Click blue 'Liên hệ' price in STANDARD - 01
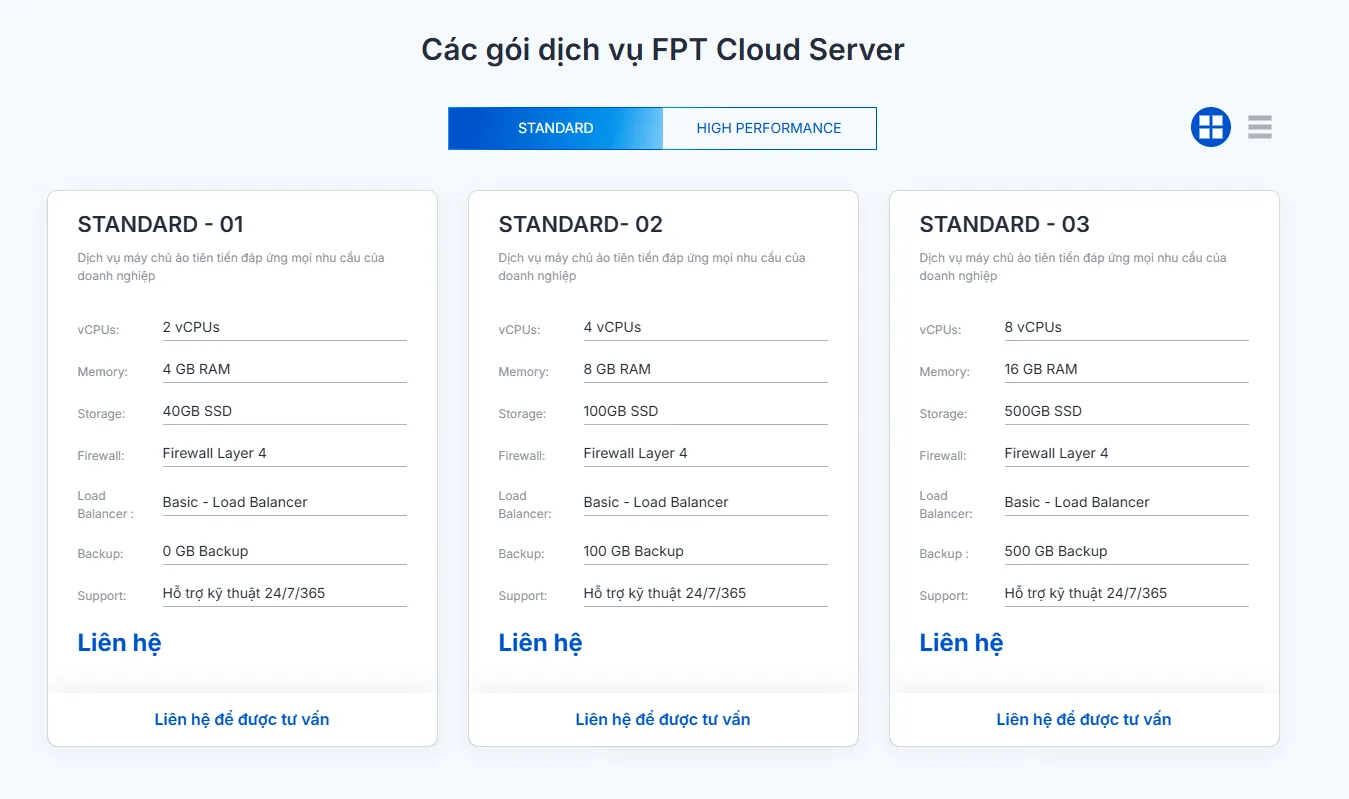1349x799 pixels. coord(120,642)
